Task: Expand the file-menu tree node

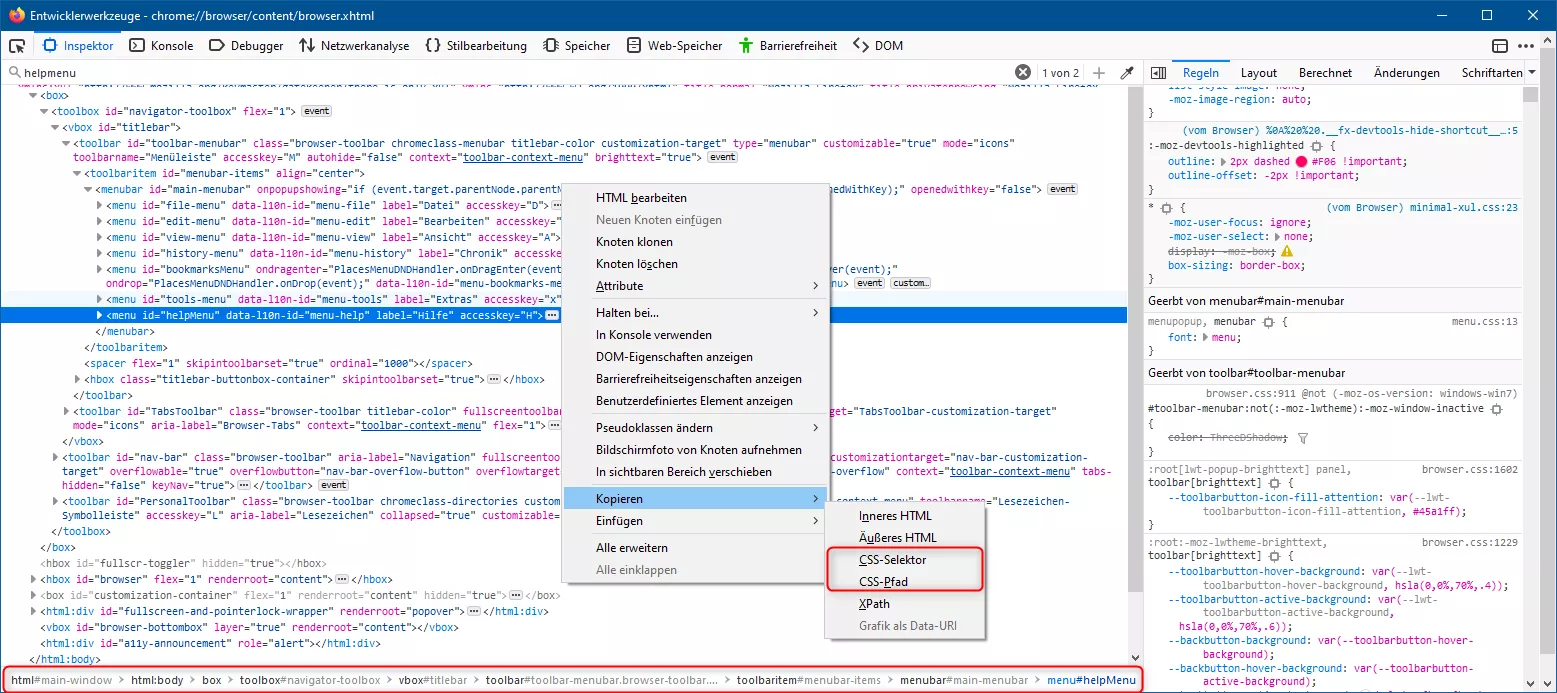Action: 99,205
